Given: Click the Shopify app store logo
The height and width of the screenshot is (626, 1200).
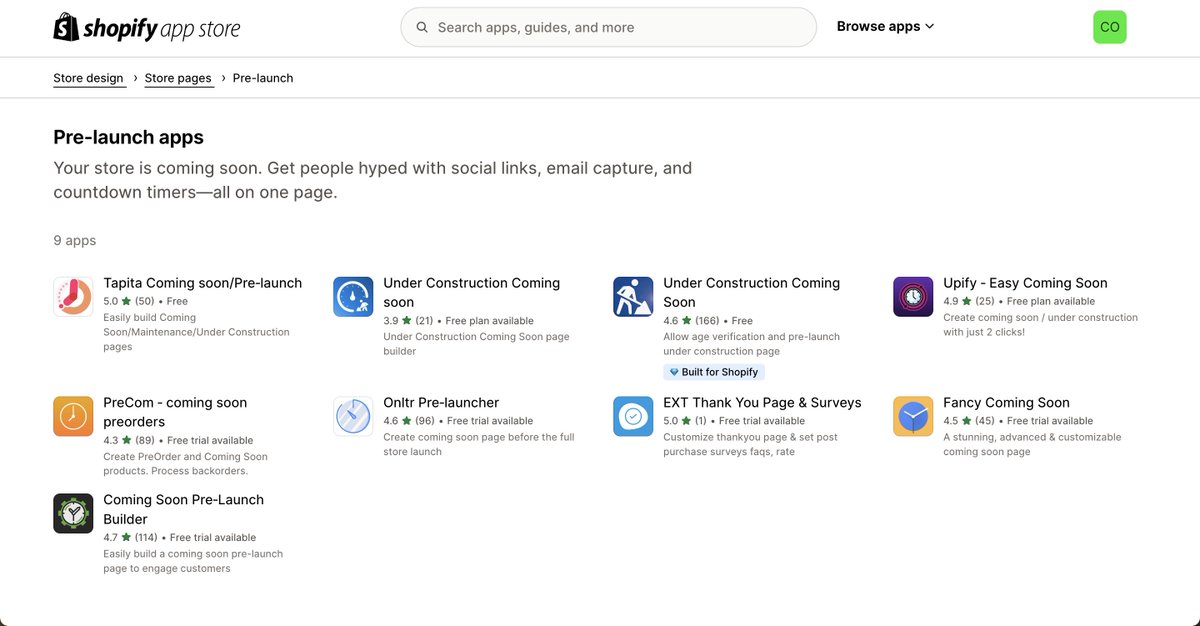Looking at the screenshot, I should pos(147,27).
